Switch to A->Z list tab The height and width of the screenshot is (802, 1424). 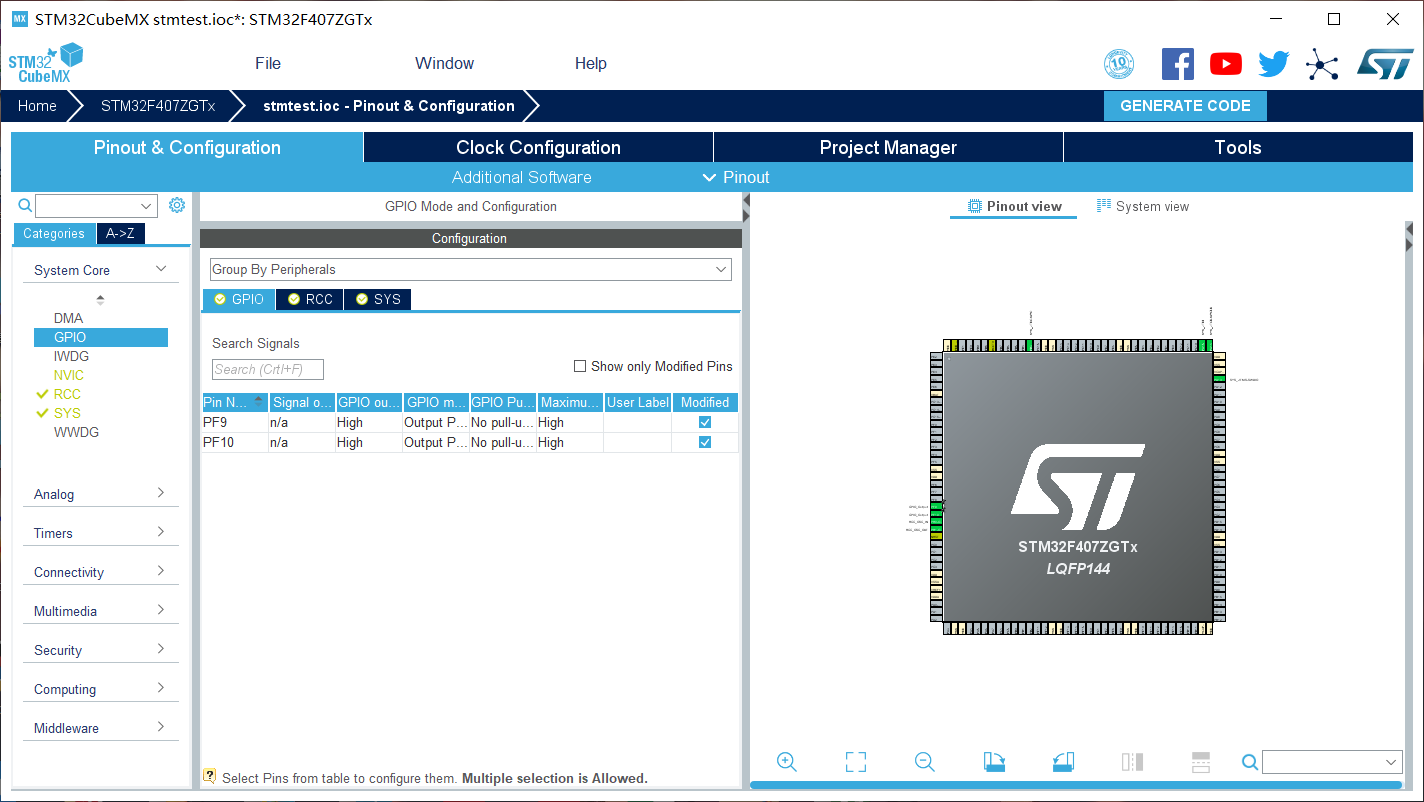point(121,233)
